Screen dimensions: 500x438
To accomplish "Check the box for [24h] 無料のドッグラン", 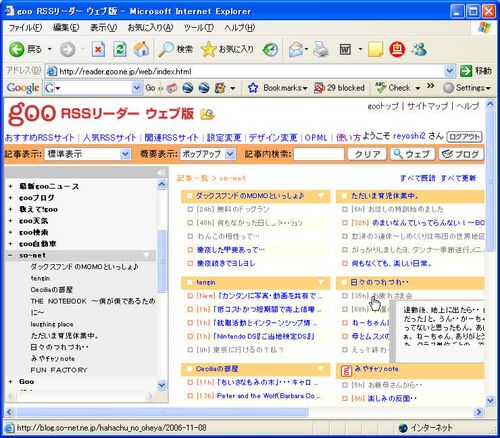I will point(190,209).
